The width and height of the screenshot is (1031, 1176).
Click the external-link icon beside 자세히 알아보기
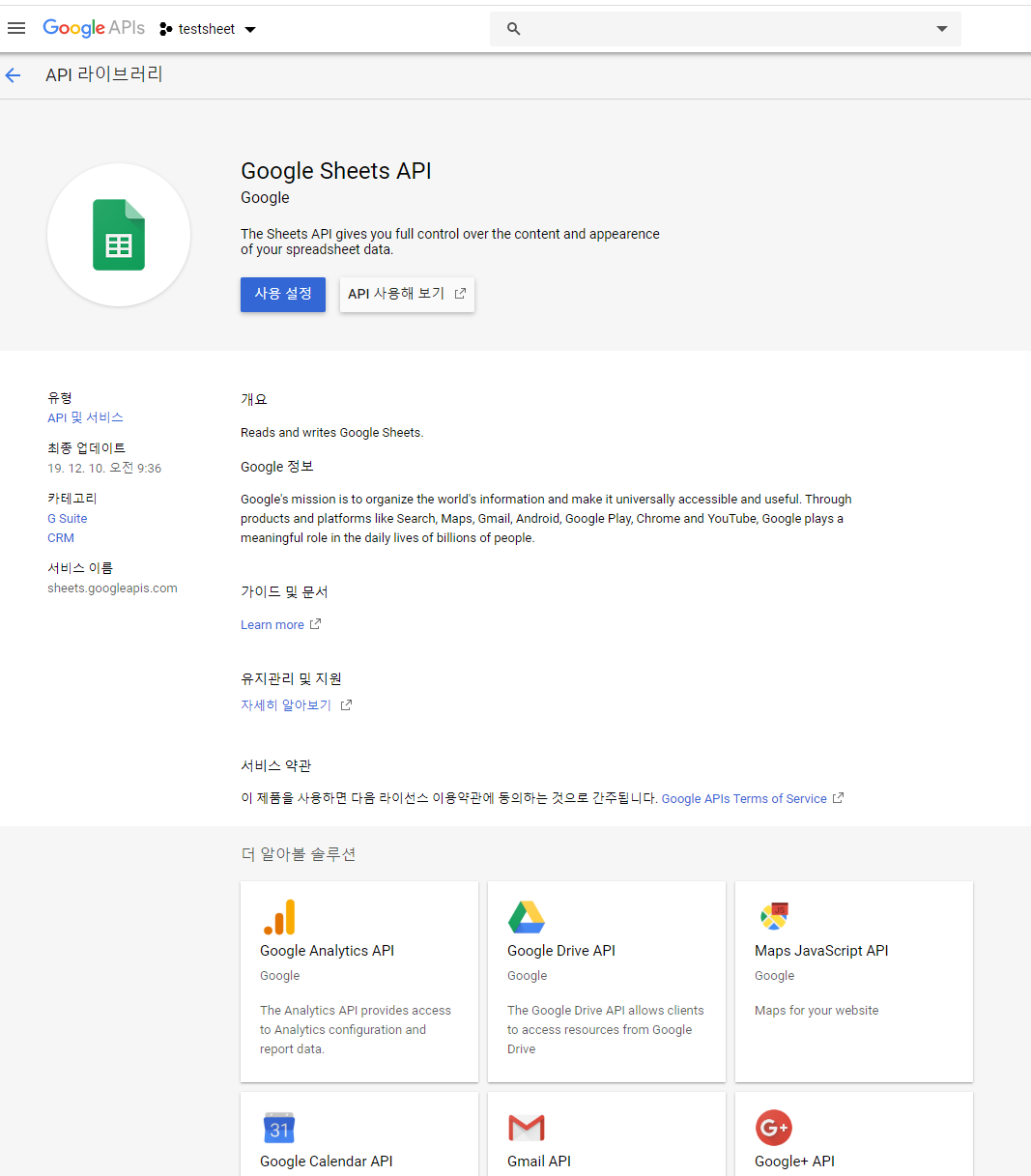coord(346,705)
